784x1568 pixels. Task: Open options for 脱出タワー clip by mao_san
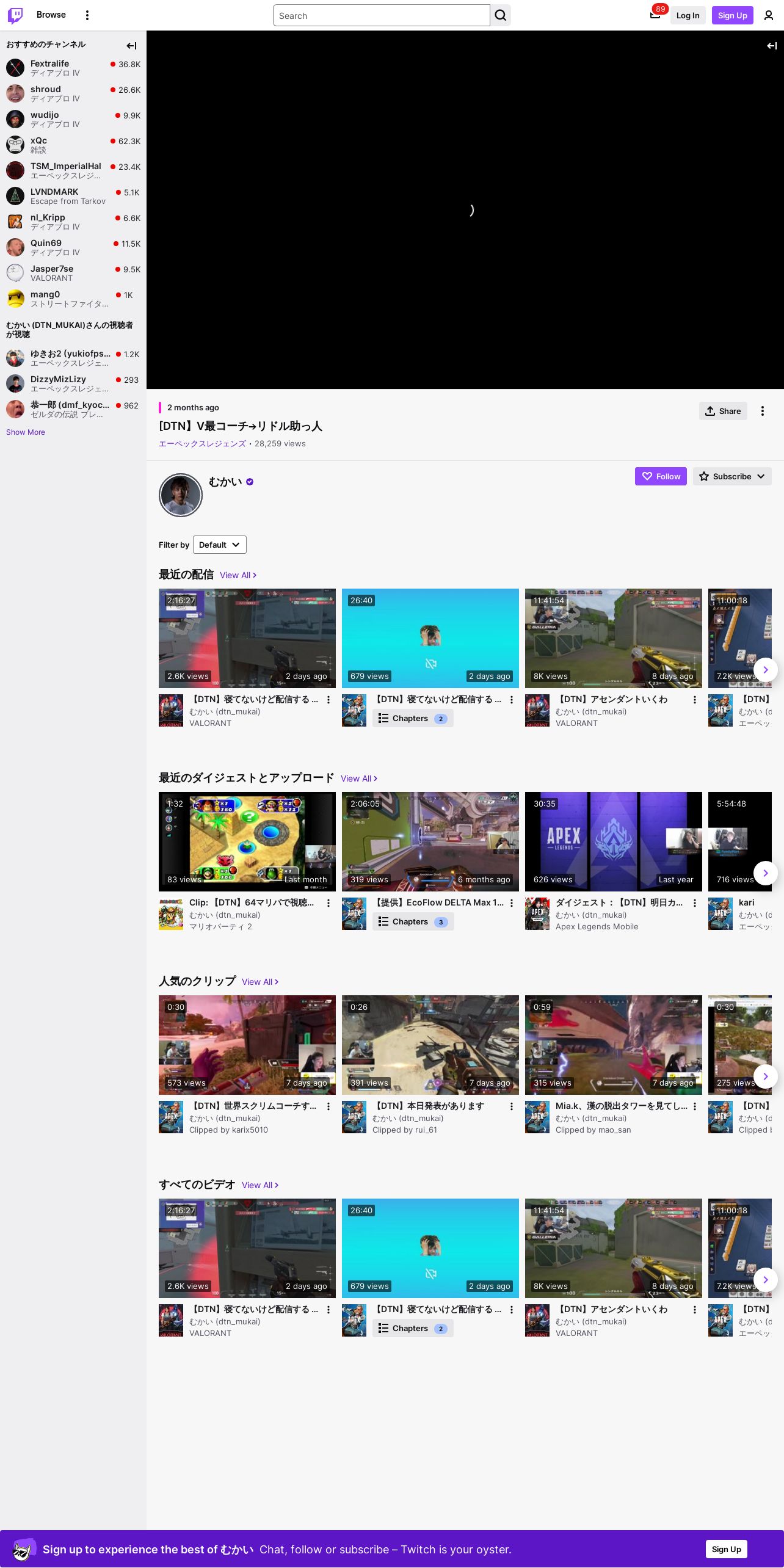pos(695,1106)
